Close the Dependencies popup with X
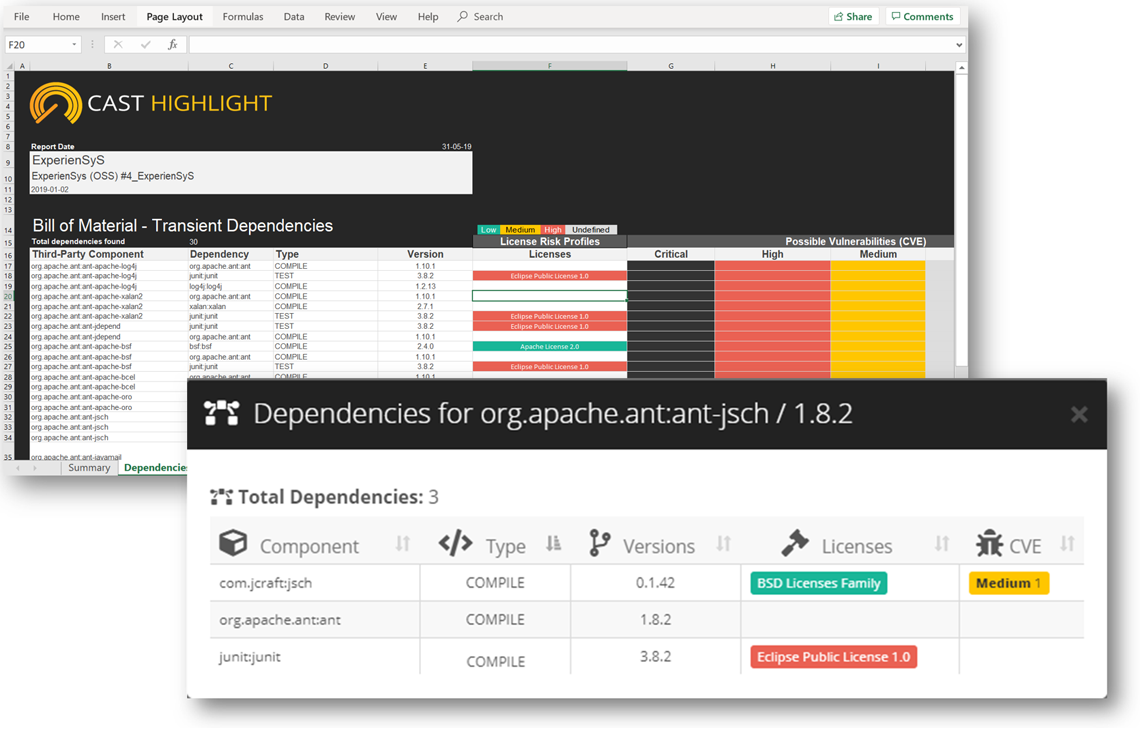Viewport: 1140px width, 733px height. pyautogui.click(x=1079, y=414)
